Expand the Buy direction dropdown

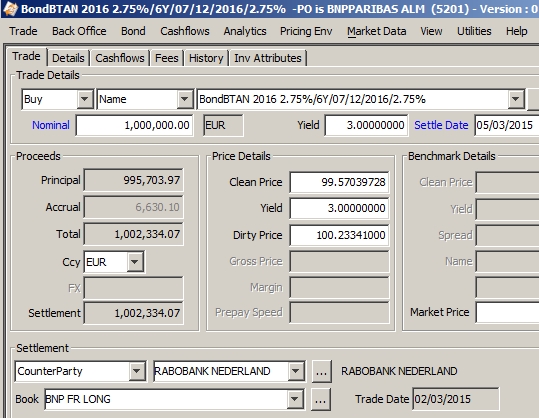point(85,99)
